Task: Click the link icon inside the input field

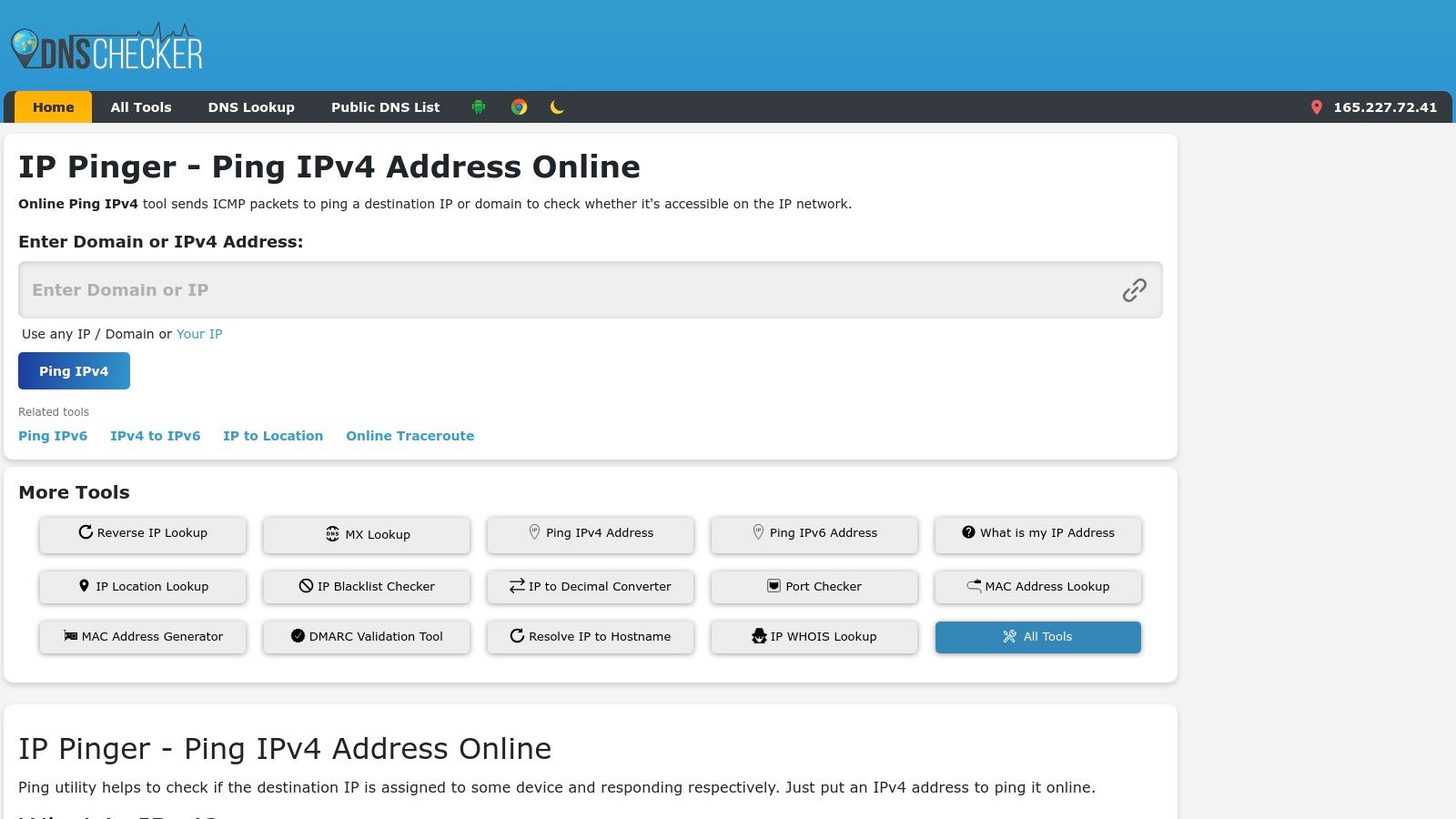Action: coord(1133,289)
